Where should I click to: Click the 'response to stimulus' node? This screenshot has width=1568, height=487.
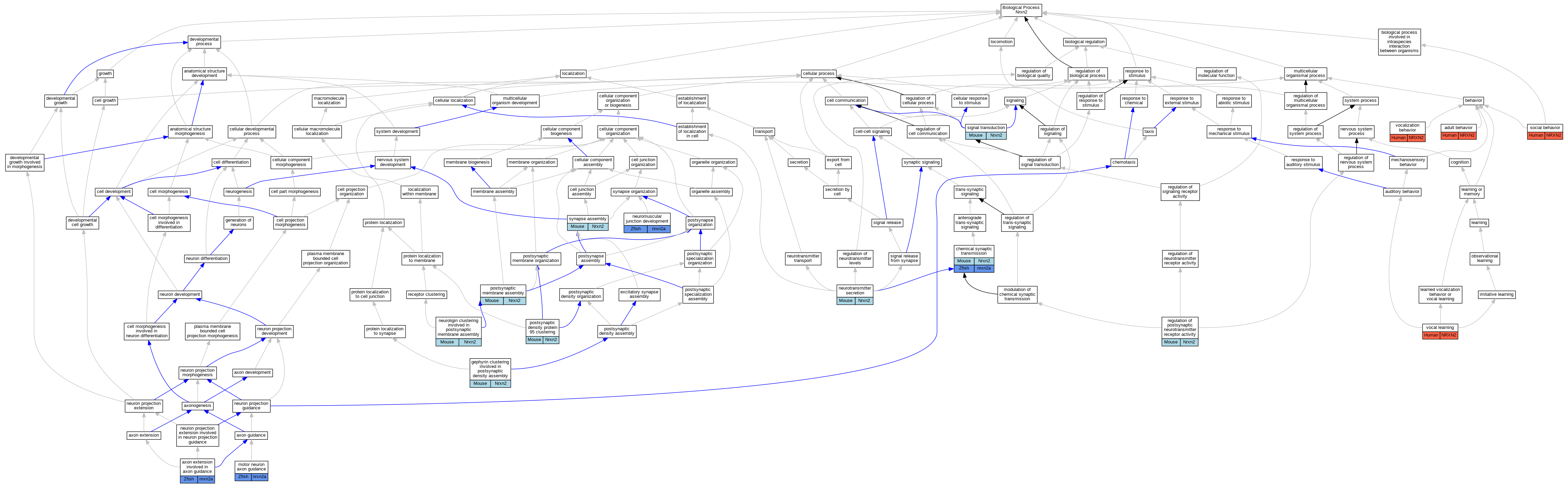click(1137, 74)
